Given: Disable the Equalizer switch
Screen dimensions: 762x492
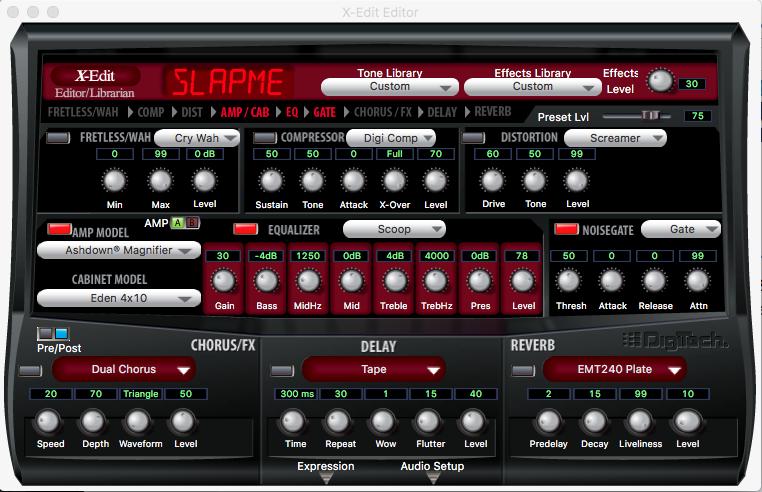Looking at the screenshot, I should (x=246, y=229).
